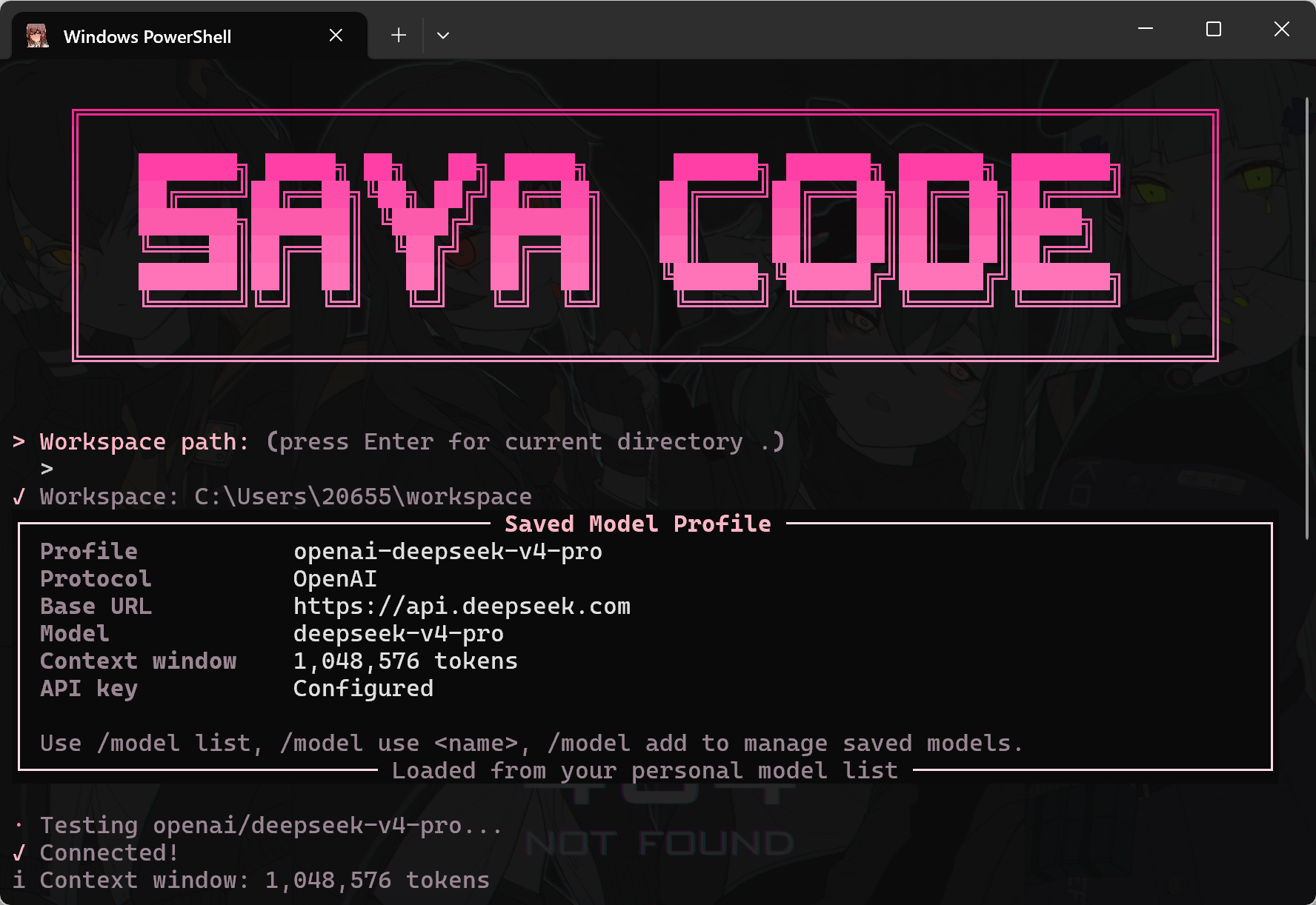Click the 'Protocol' row label
This screenshot has width=1316, height=905.
point(96,579)
